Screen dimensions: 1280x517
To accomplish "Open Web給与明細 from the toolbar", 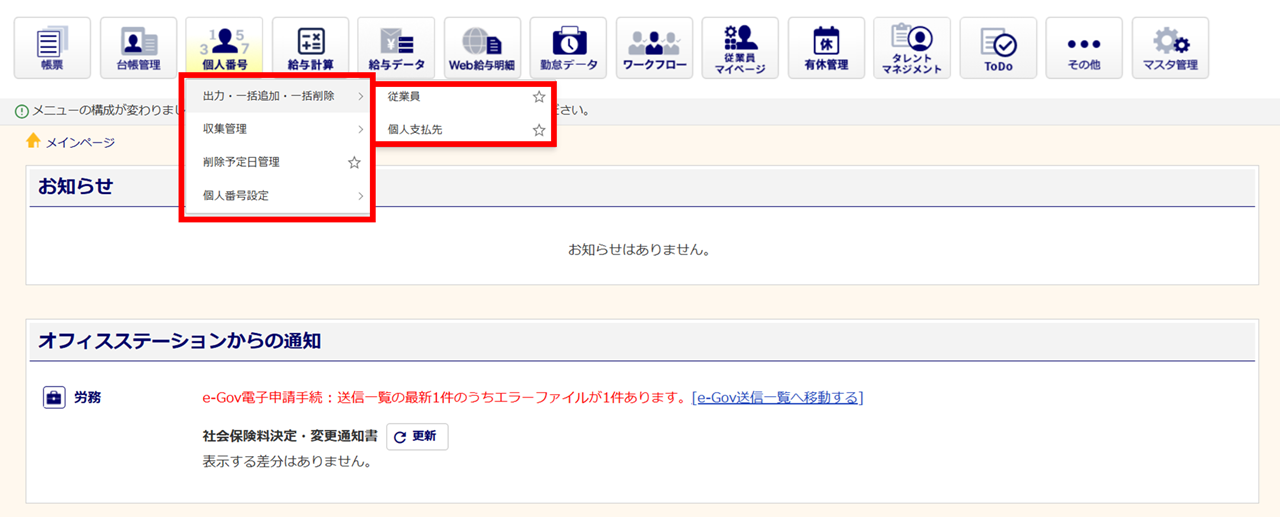I will click(481, 48).
